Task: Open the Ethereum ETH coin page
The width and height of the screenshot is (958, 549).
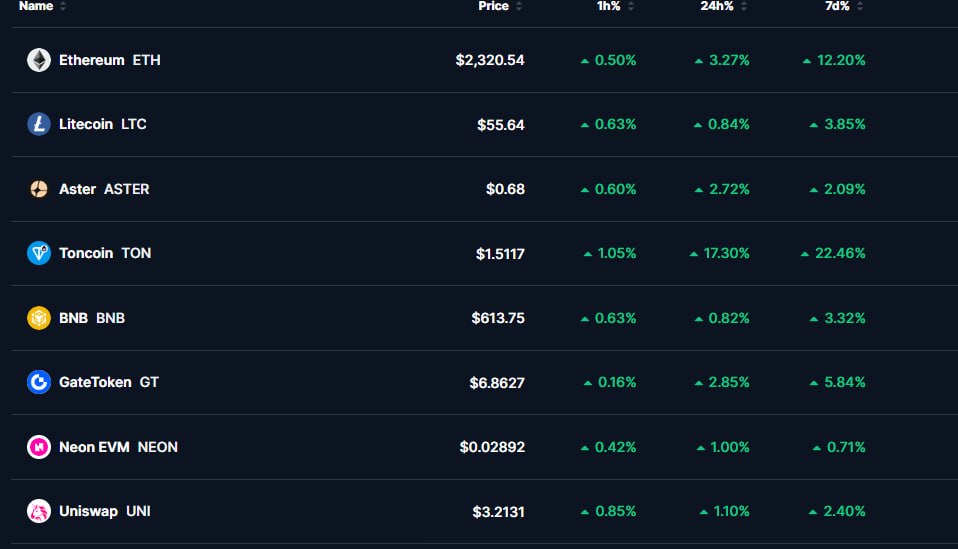Action: pos(109,60)
